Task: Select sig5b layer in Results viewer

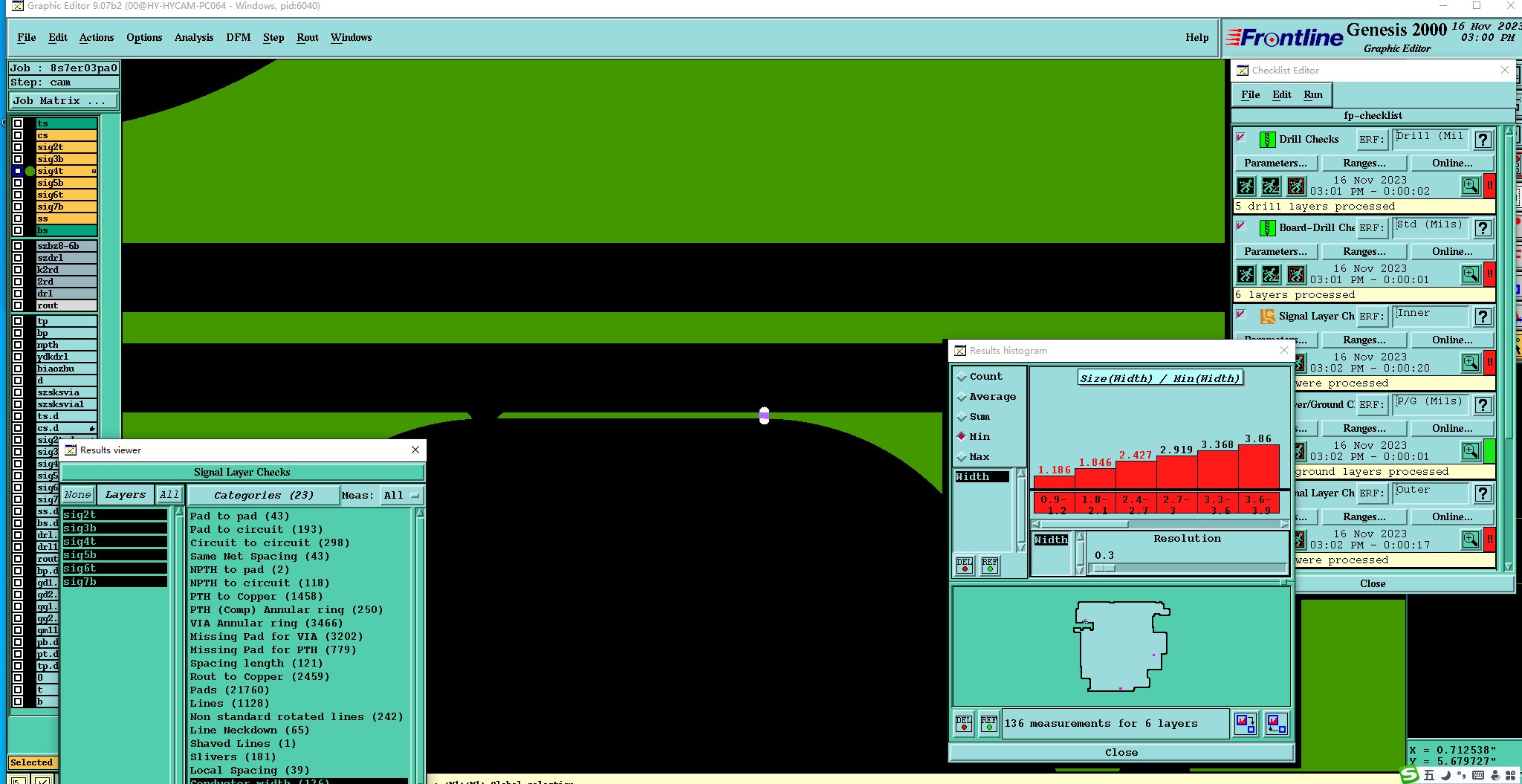Action: (x=115, y=554)
